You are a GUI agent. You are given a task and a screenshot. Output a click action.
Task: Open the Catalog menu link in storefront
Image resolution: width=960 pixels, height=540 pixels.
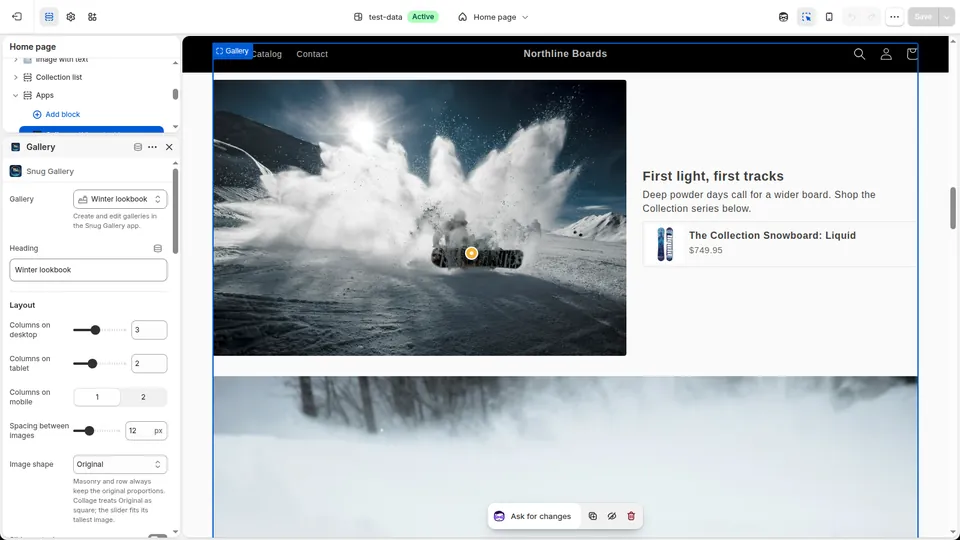267,54
